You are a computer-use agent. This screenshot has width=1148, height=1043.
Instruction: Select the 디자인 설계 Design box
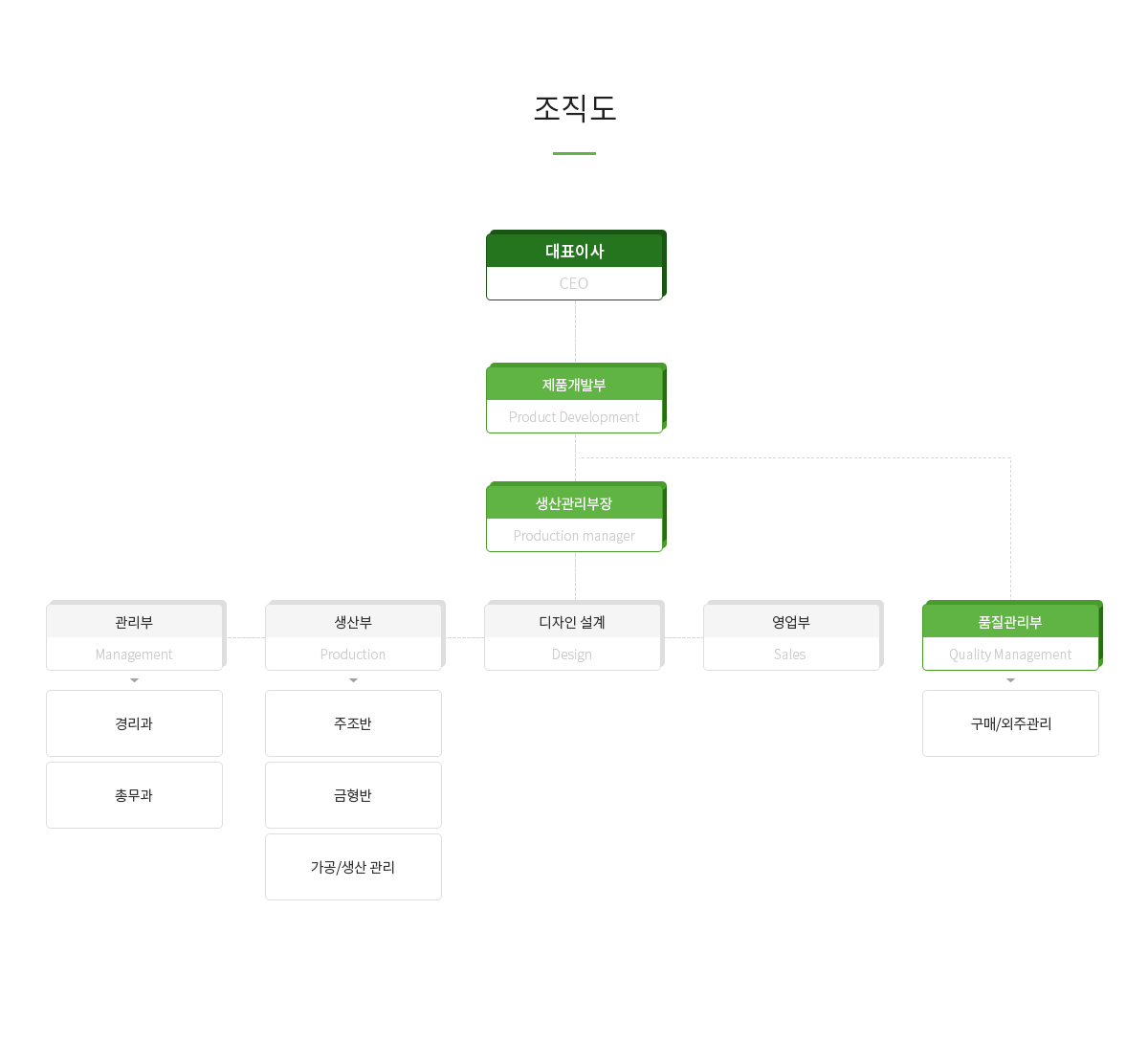572,636
